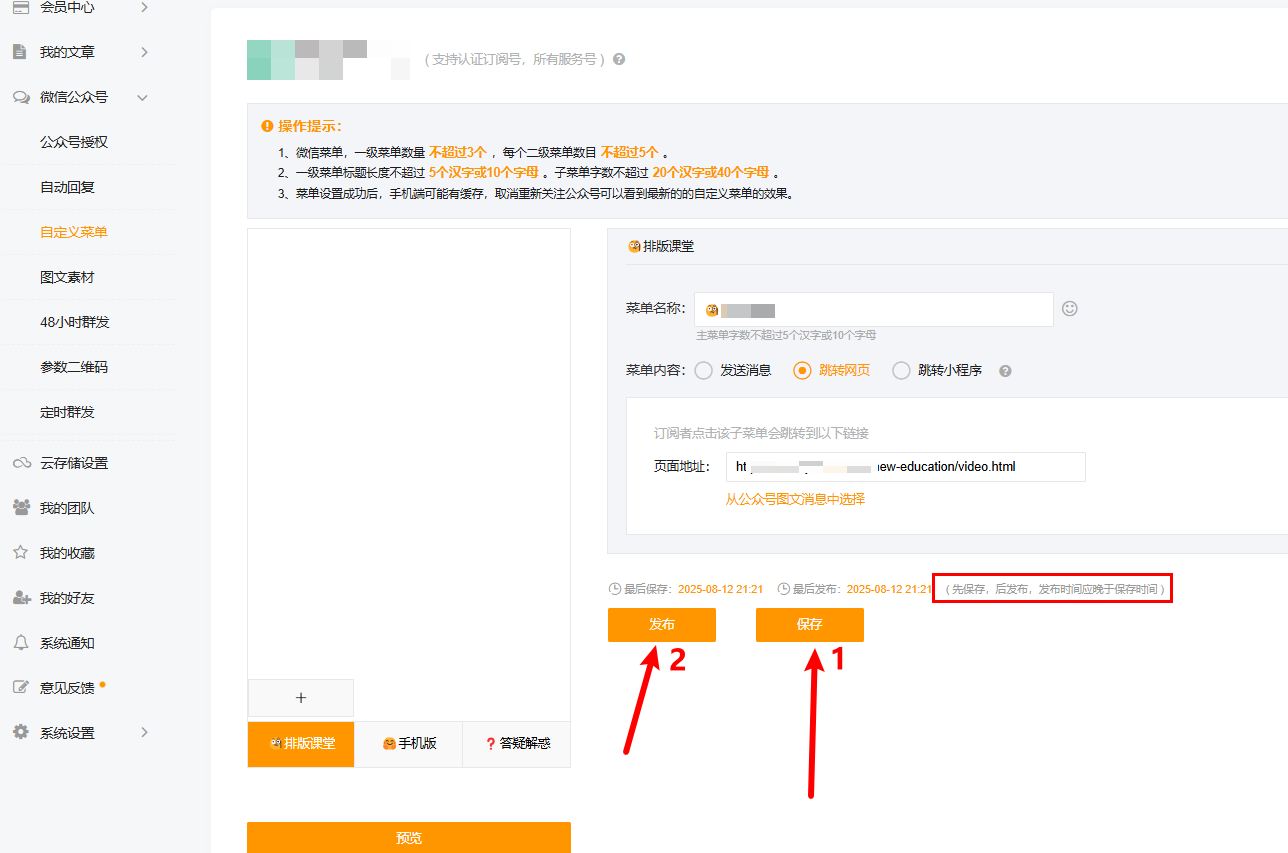Click the 我的团队 group icon
Screen dimensions: 1288x853
20,508
